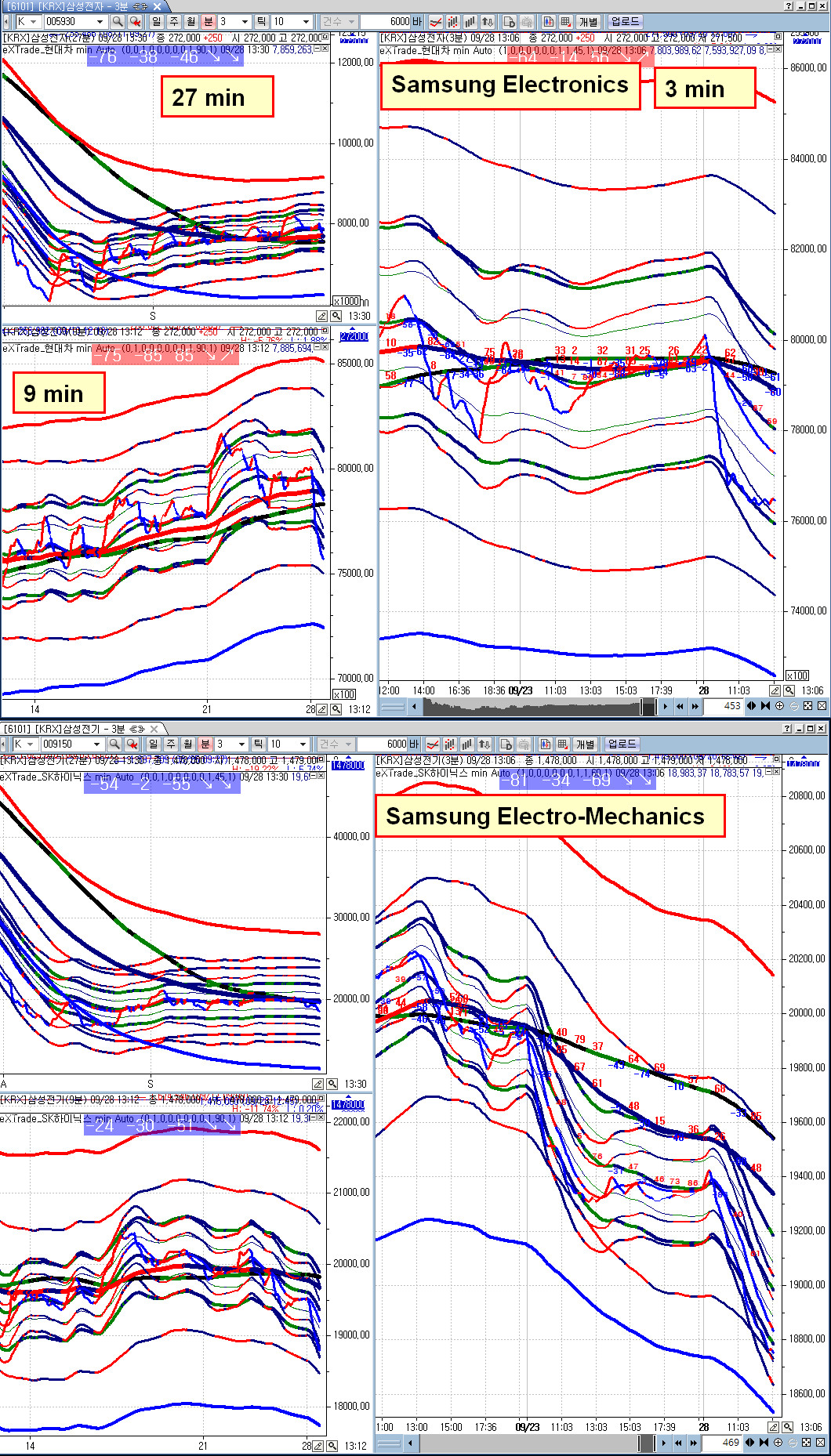Click the expand horizontal arrows icon beside the 453 field
Viewport: 831px width, 1456px height.
coord(751,706)
